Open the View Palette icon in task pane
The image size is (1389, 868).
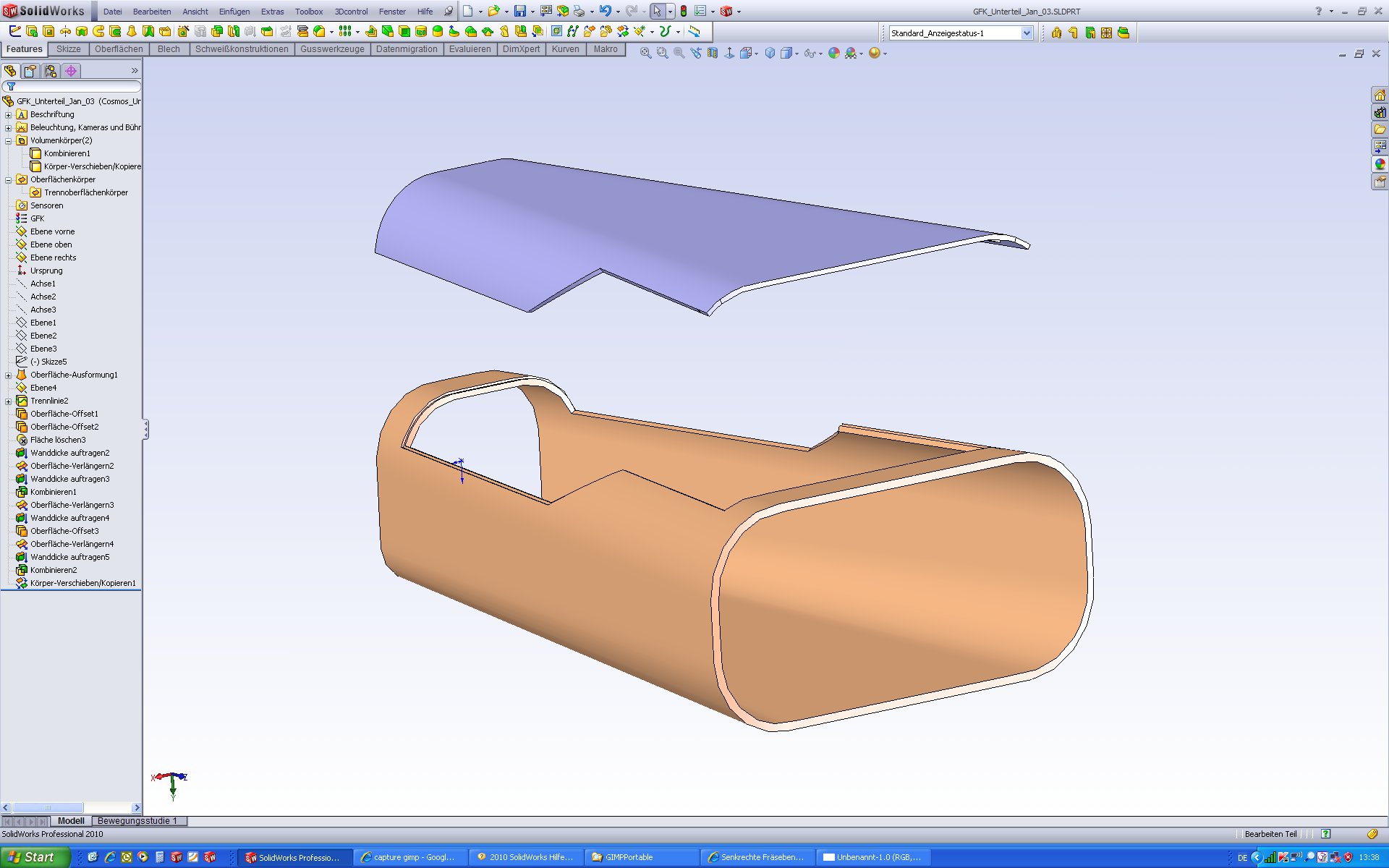1380,147
